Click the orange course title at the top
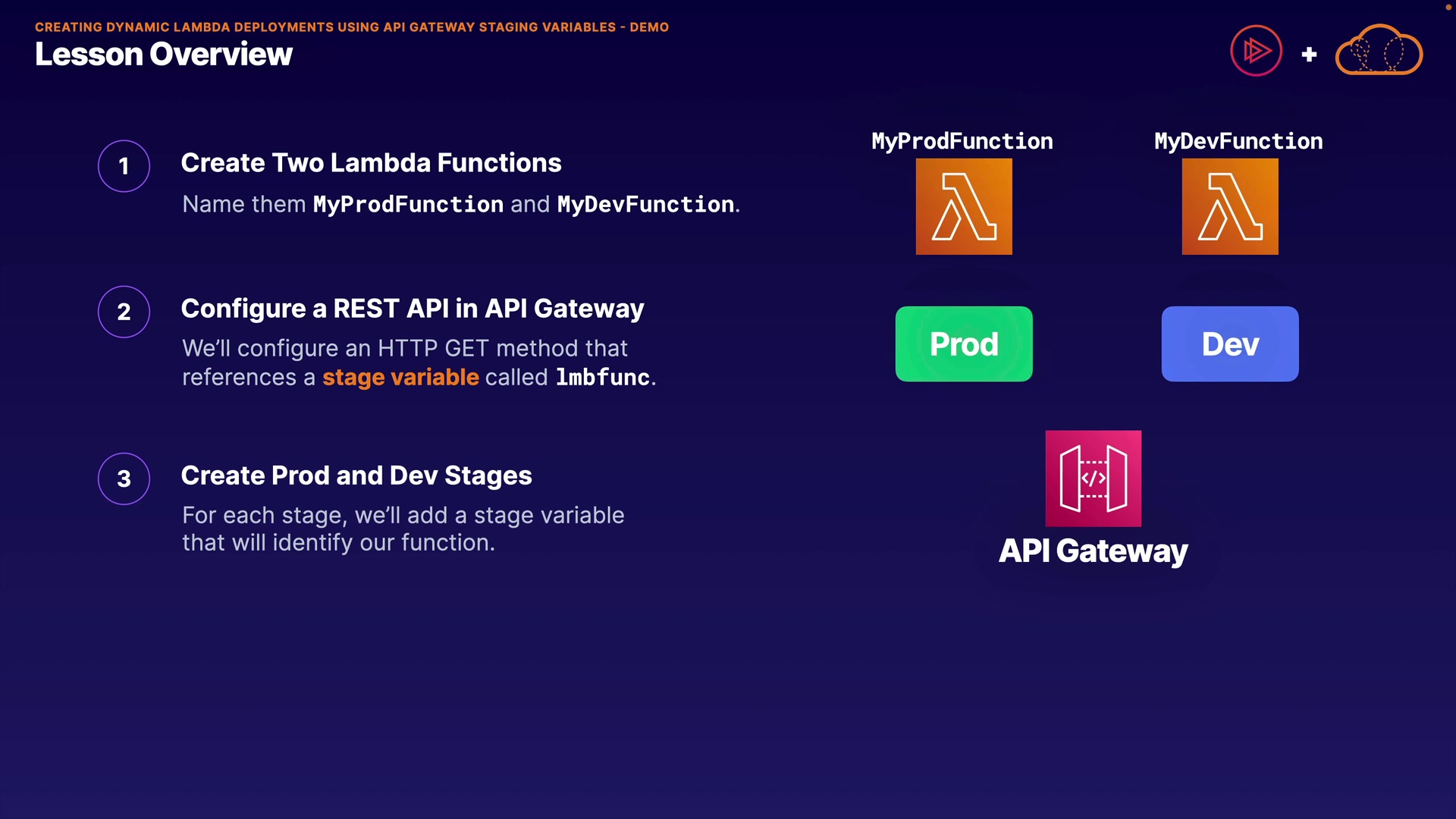The image size is (1456, 819). [351, 27]
